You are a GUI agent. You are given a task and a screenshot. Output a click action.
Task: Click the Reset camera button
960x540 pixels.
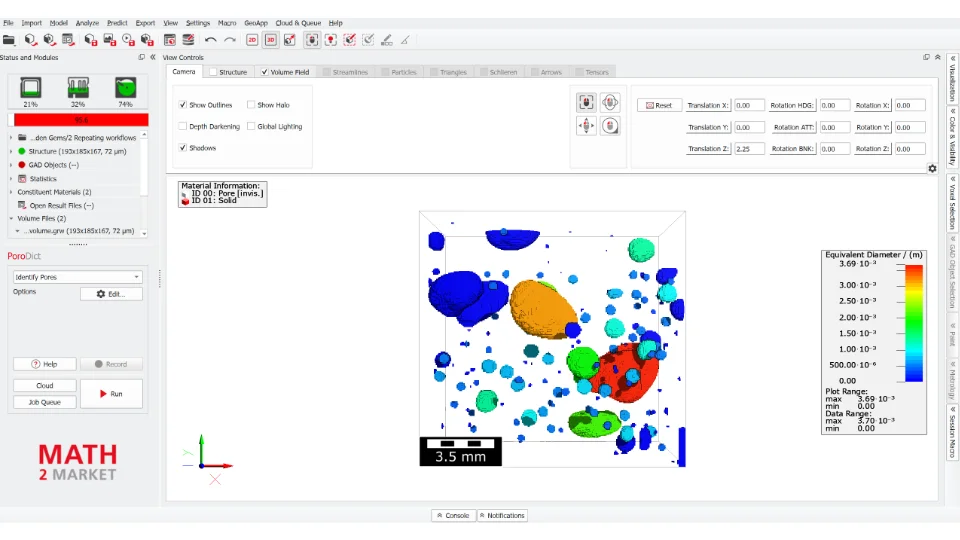coord(659,105)
